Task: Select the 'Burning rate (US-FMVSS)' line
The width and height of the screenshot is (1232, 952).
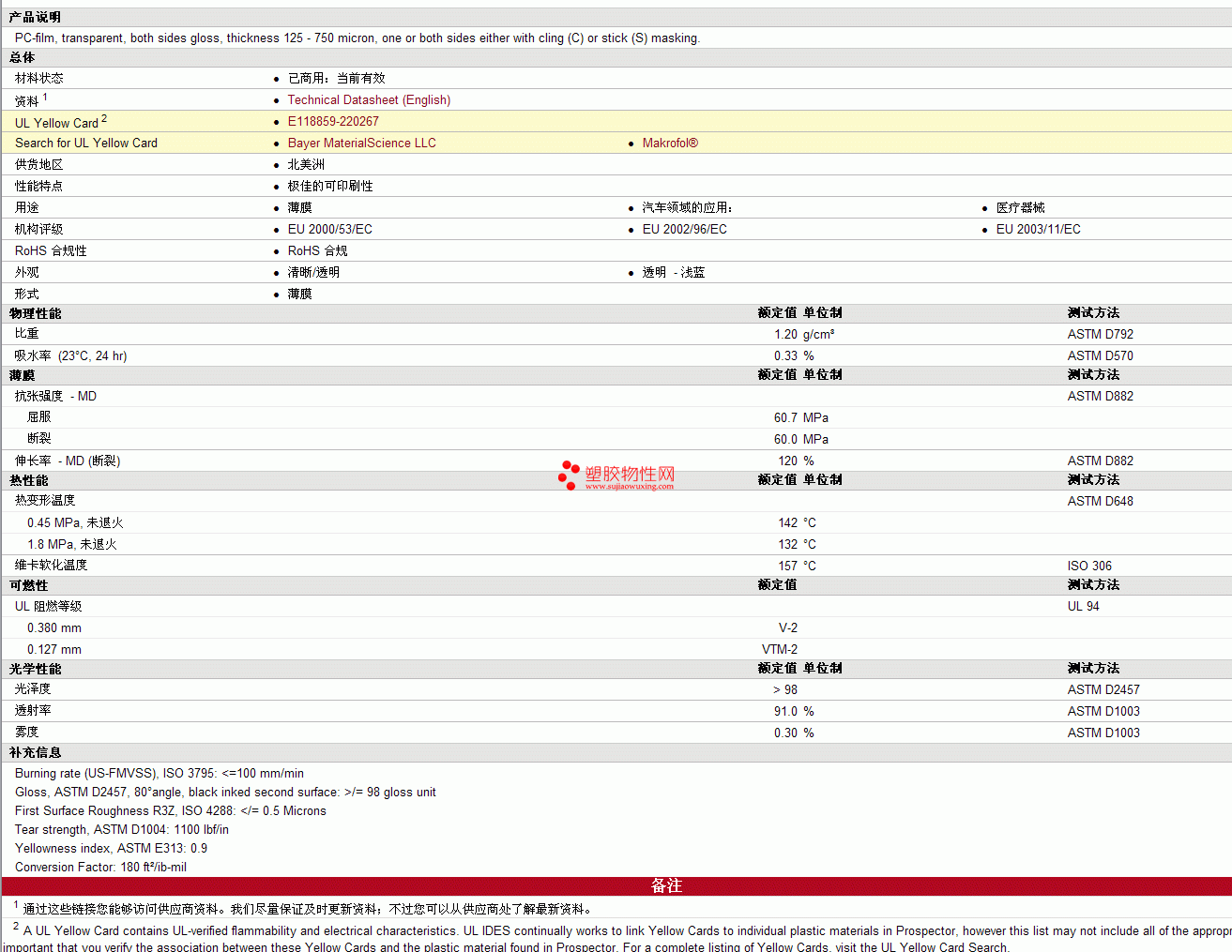Action: (x=160, y=774)
